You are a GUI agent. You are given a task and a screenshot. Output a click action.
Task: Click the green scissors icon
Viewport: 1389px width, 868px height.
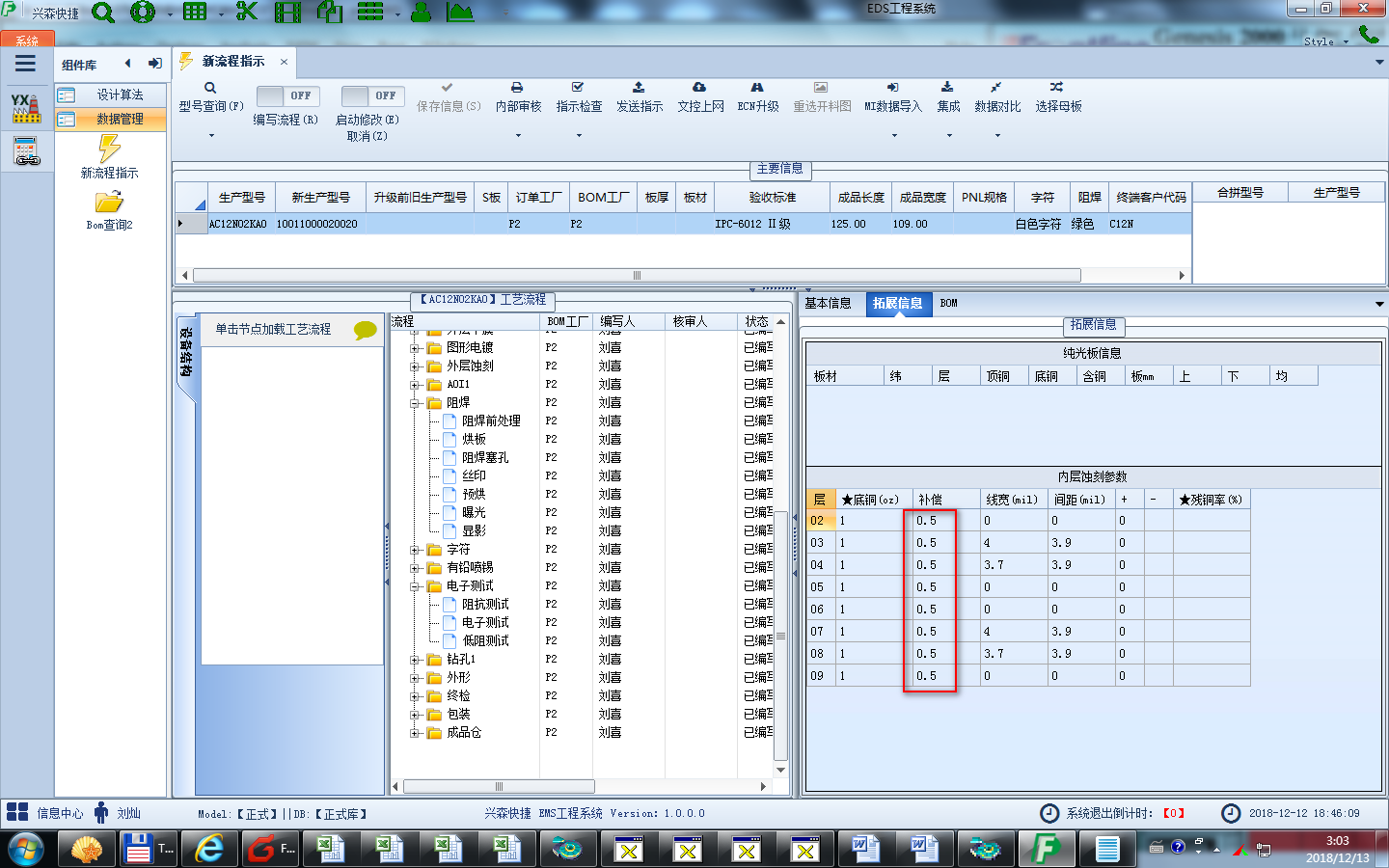tap(247, 12)
